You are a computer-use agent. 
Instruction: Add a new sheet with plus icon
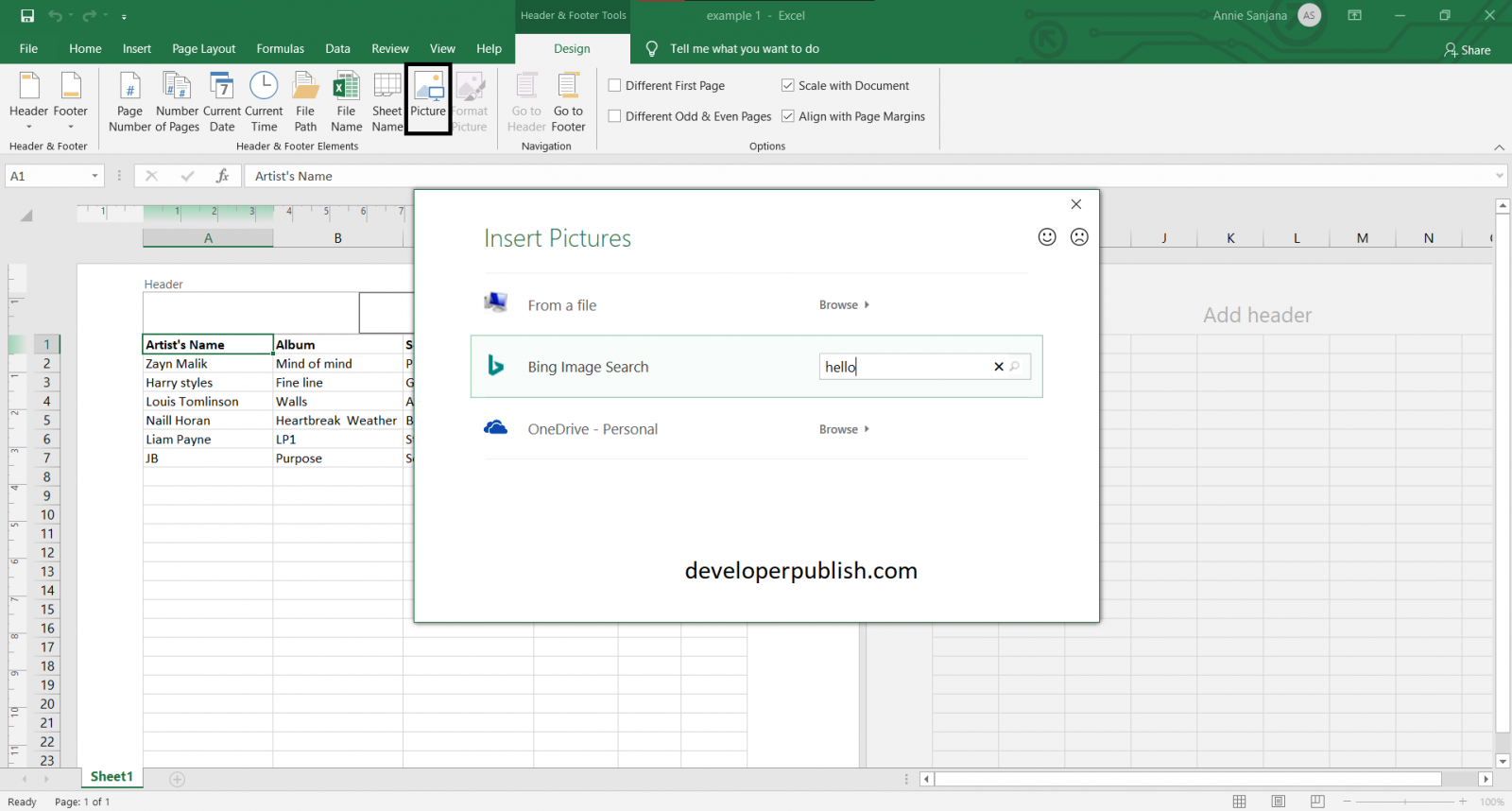click(177, 779)
